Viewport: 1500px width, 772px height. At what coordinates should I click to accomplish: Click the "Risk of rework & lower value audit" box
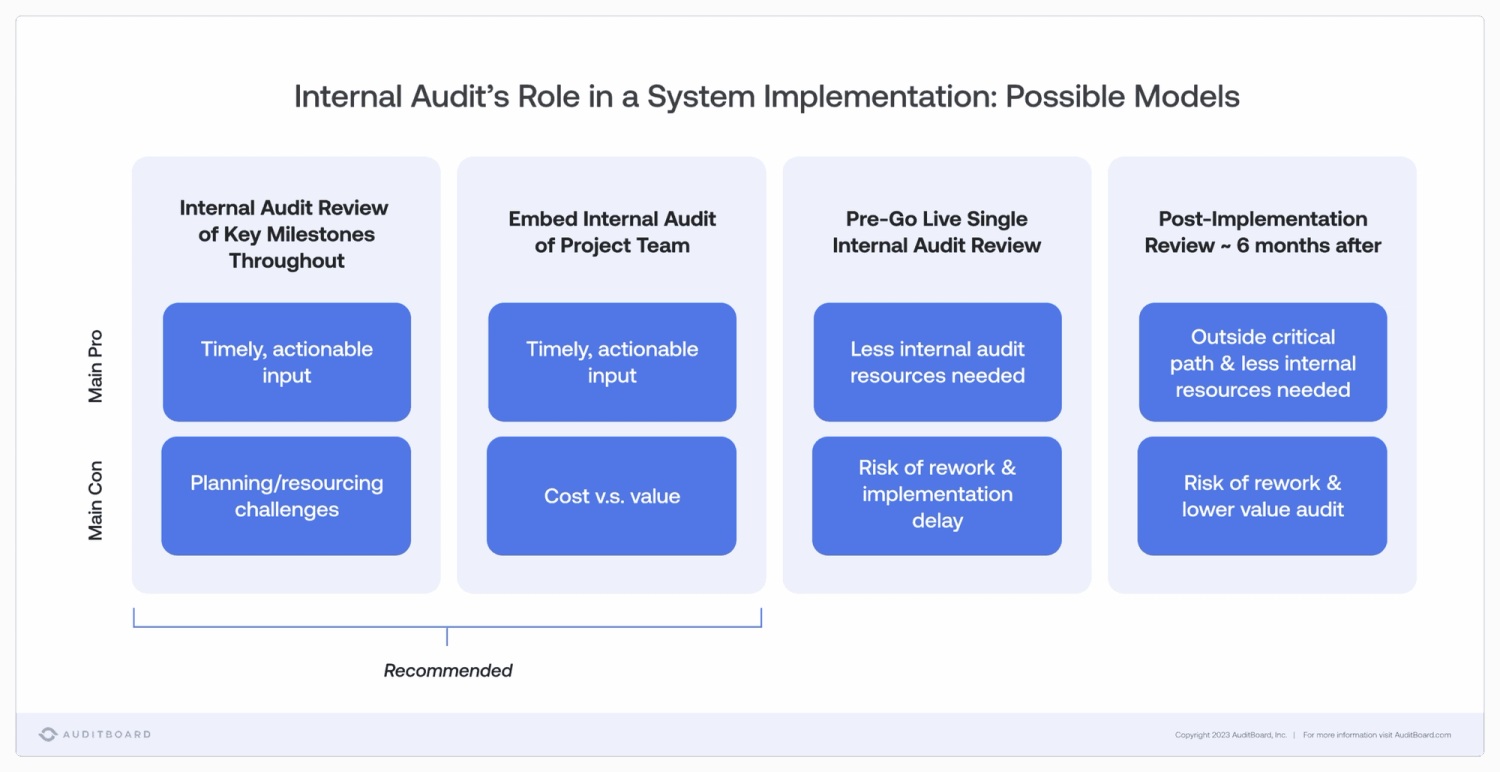[x=1261, y=495]
